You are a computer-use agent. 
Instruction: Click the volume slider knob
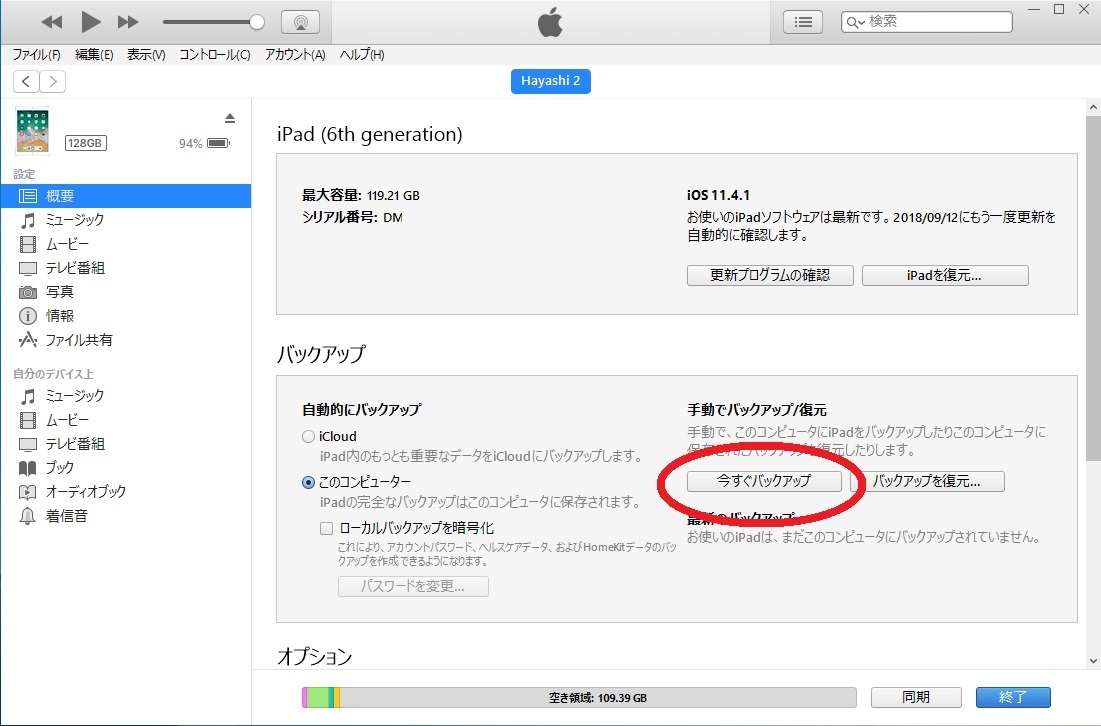coord(257,22)
